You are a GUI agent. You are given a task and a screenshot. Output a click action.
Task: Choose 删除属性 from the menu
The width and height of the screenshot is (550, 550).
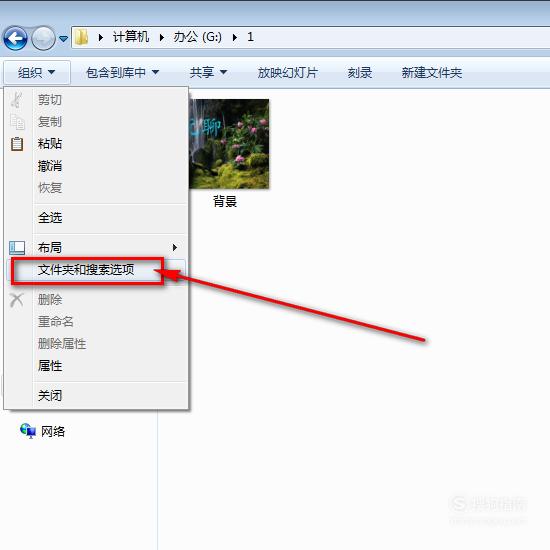[96, 344]
